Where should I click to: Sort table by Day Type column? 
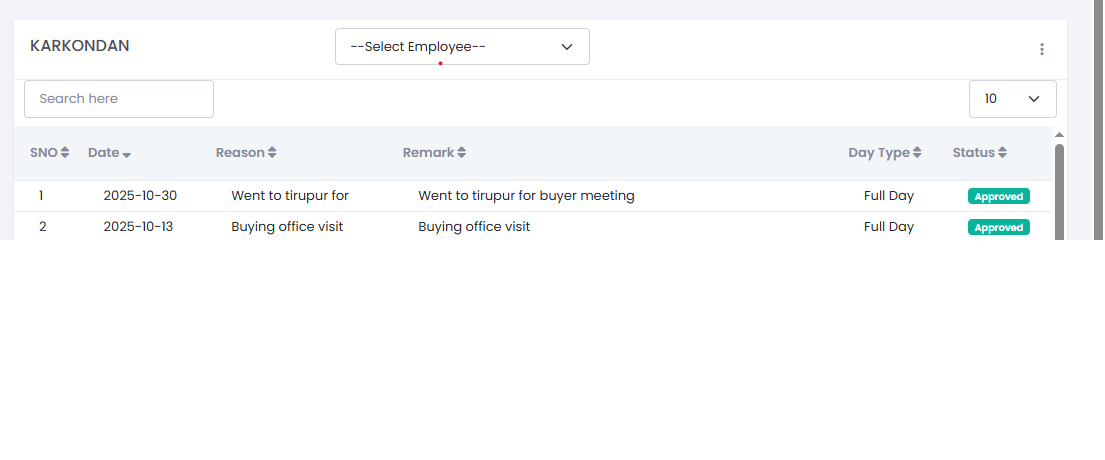pyautogui.click(x=884, y=153)
